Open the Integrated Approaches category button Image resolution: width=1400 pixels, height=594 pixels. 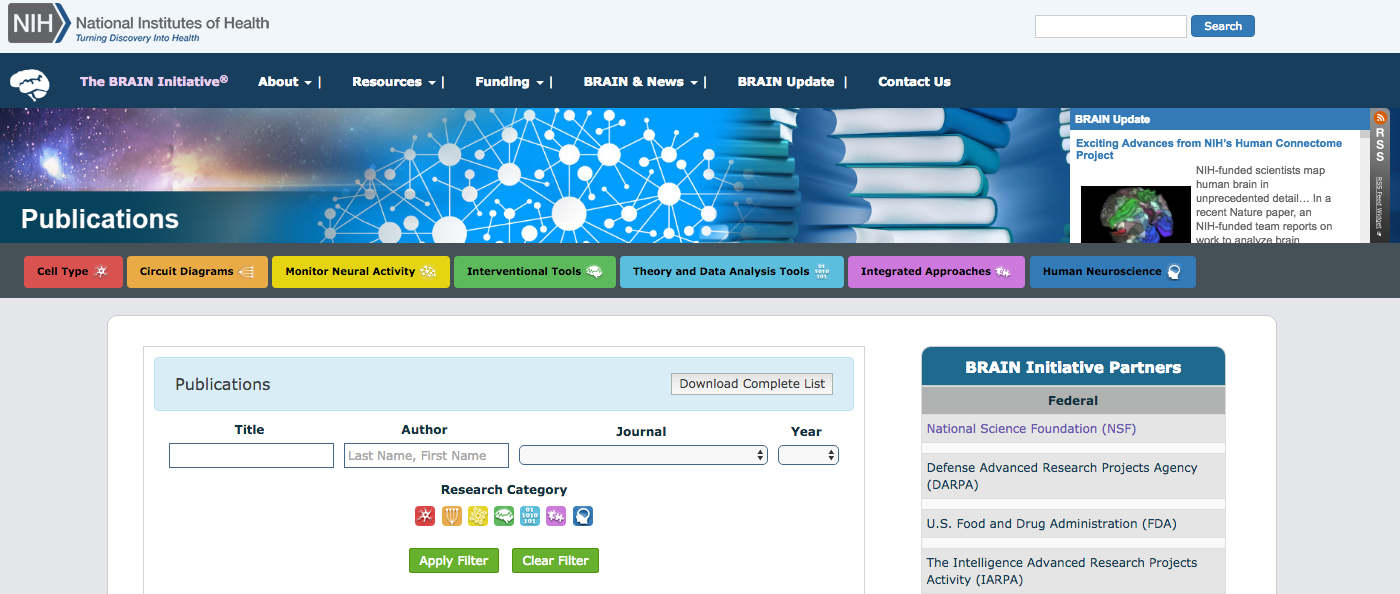pyautogui.click(x=936, y=272)
